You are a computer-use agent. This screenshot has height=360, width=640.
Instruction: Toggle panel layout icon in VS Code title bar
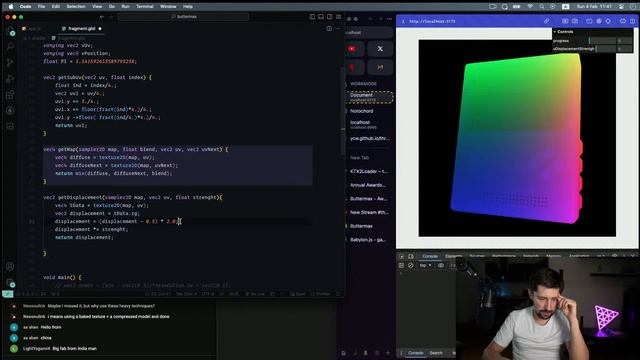pyautogui.click(x=321, y=17)
